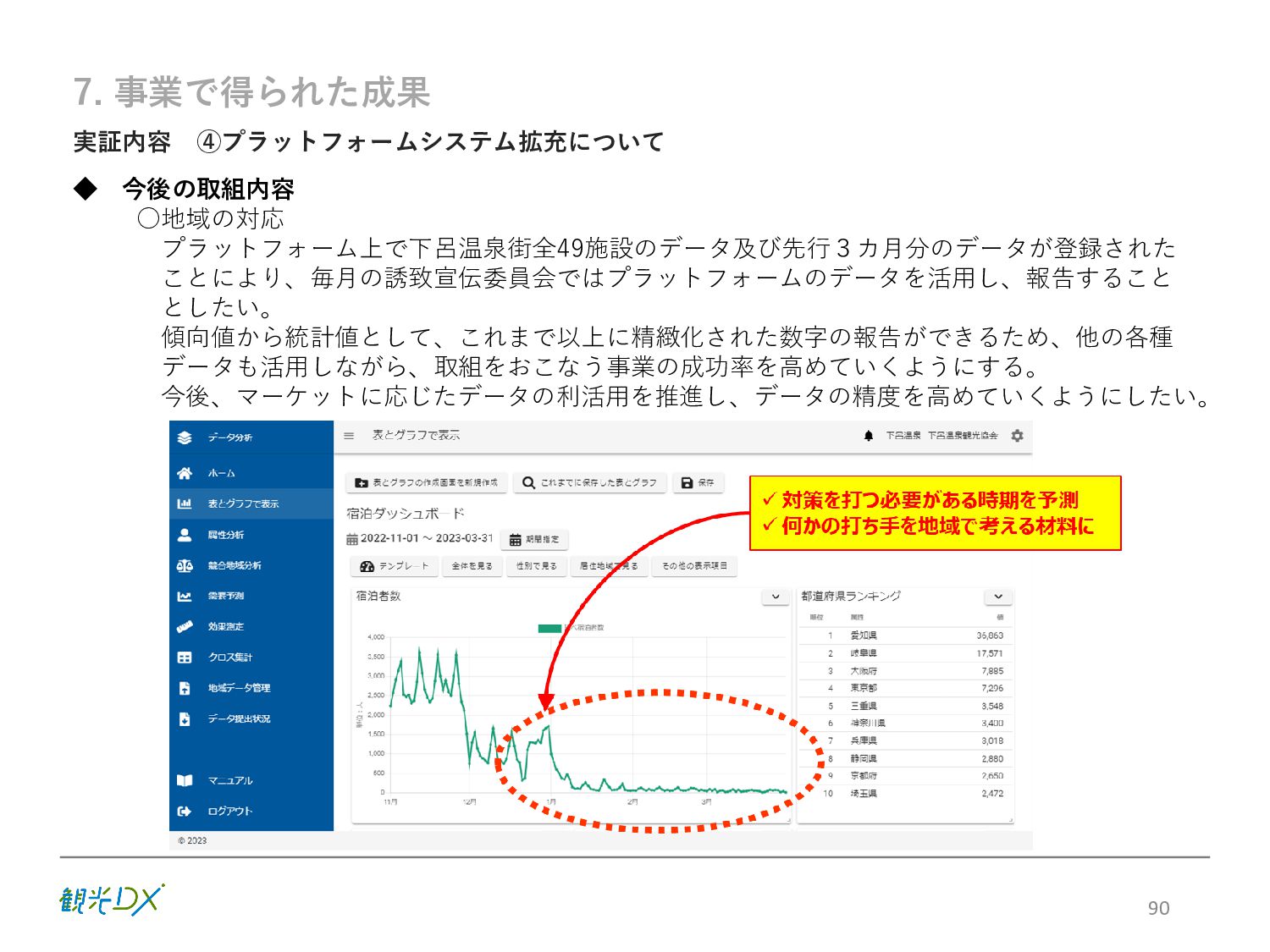Open notifications bell icon
Image resolution: width=1270 pixels, height=952 pixels.
coord(869,436)
